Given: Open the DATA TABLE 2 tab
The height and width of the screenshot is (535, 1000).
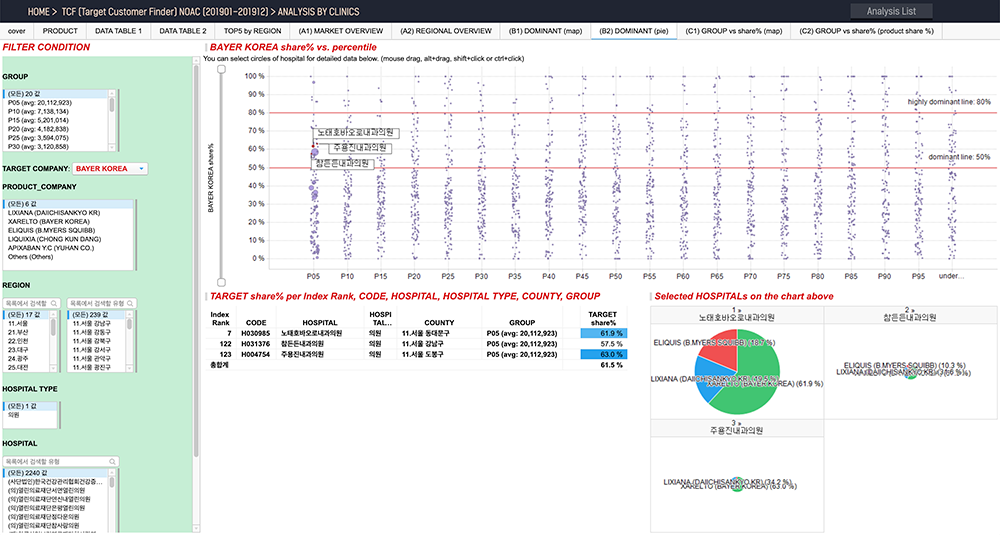Looking at the screenshot, I should (183, 31).
